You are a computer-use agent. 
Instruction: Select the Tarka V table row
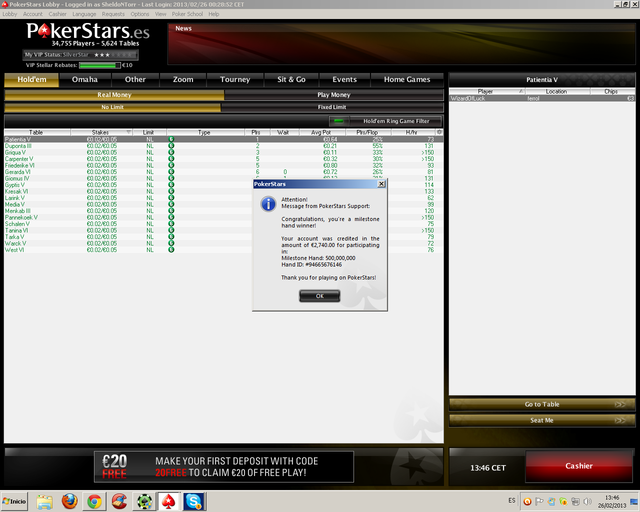click(x=224, y=237)
